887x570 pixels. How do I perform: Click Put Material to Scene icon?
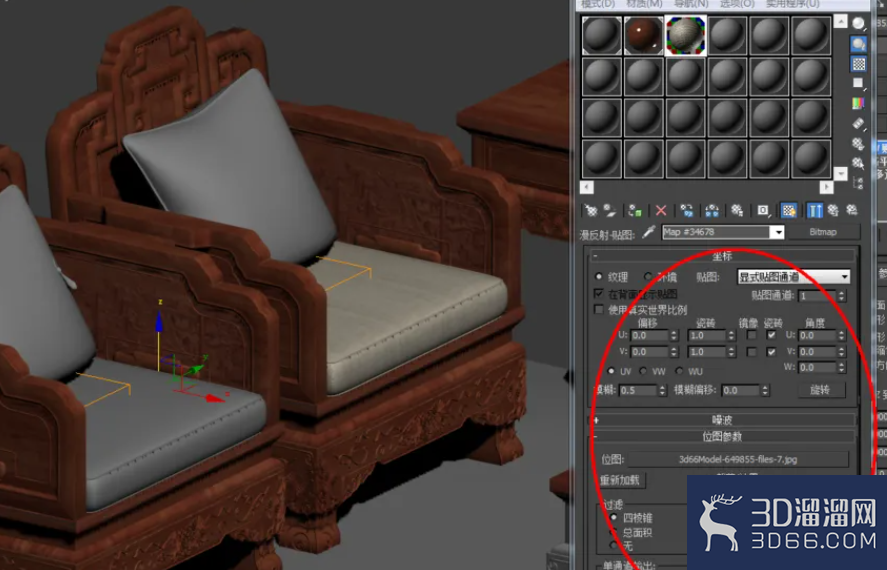[x=610, y=211]
